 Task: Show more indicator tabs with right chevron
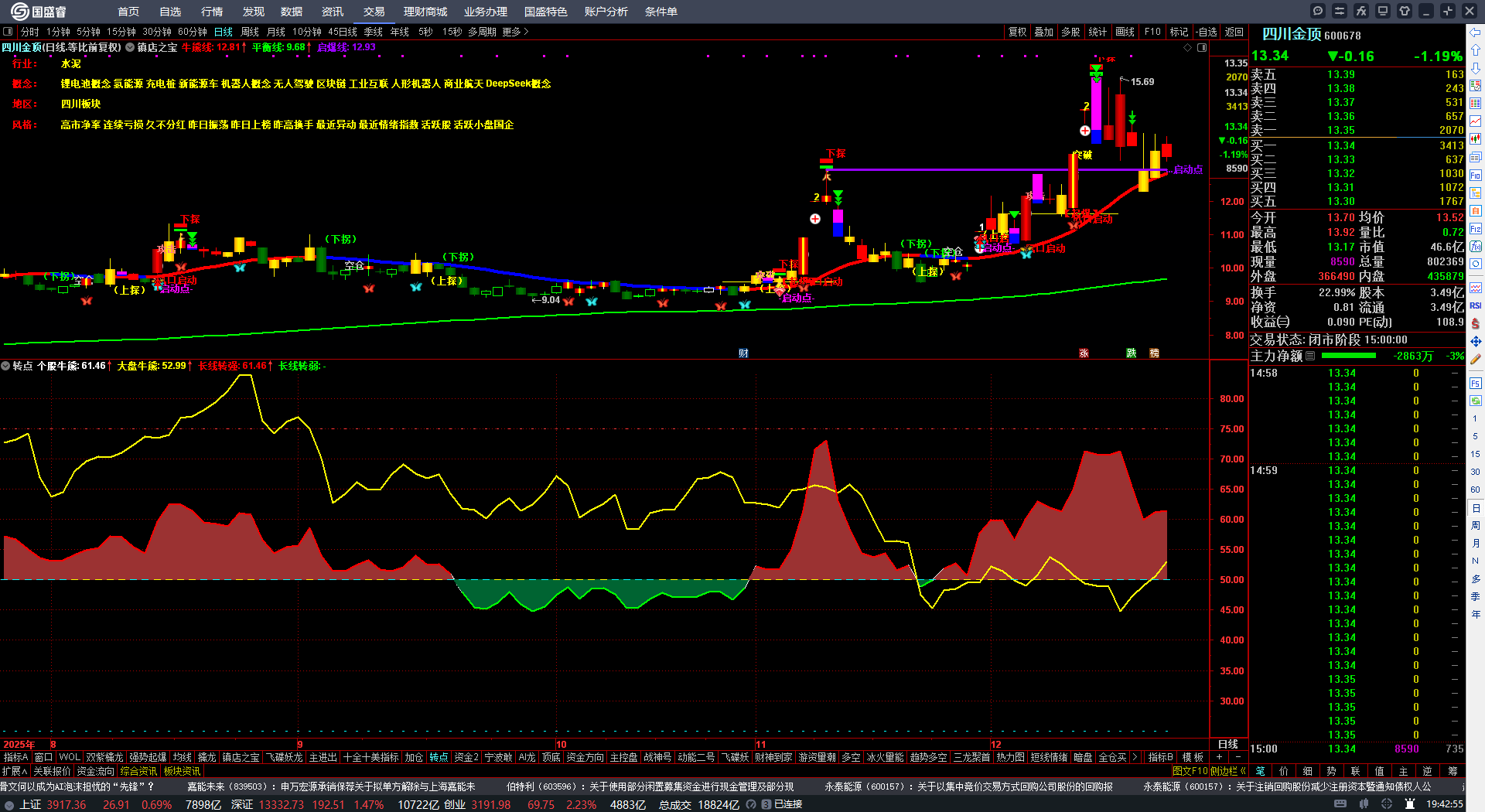[x=1135, y=757]
